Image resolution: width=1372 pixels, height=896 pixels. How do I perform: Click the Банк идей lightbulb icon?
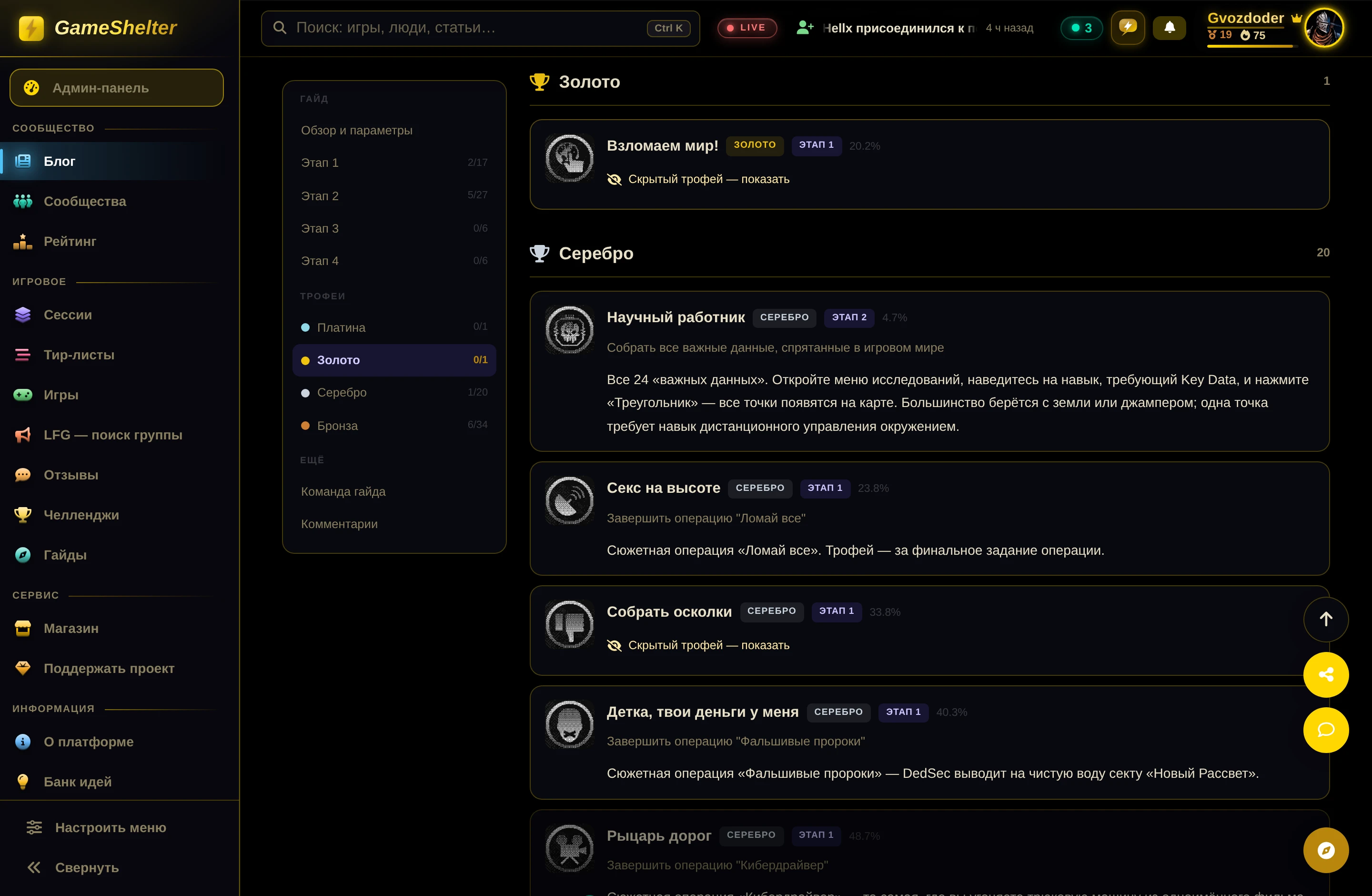[x=22, y=782]
